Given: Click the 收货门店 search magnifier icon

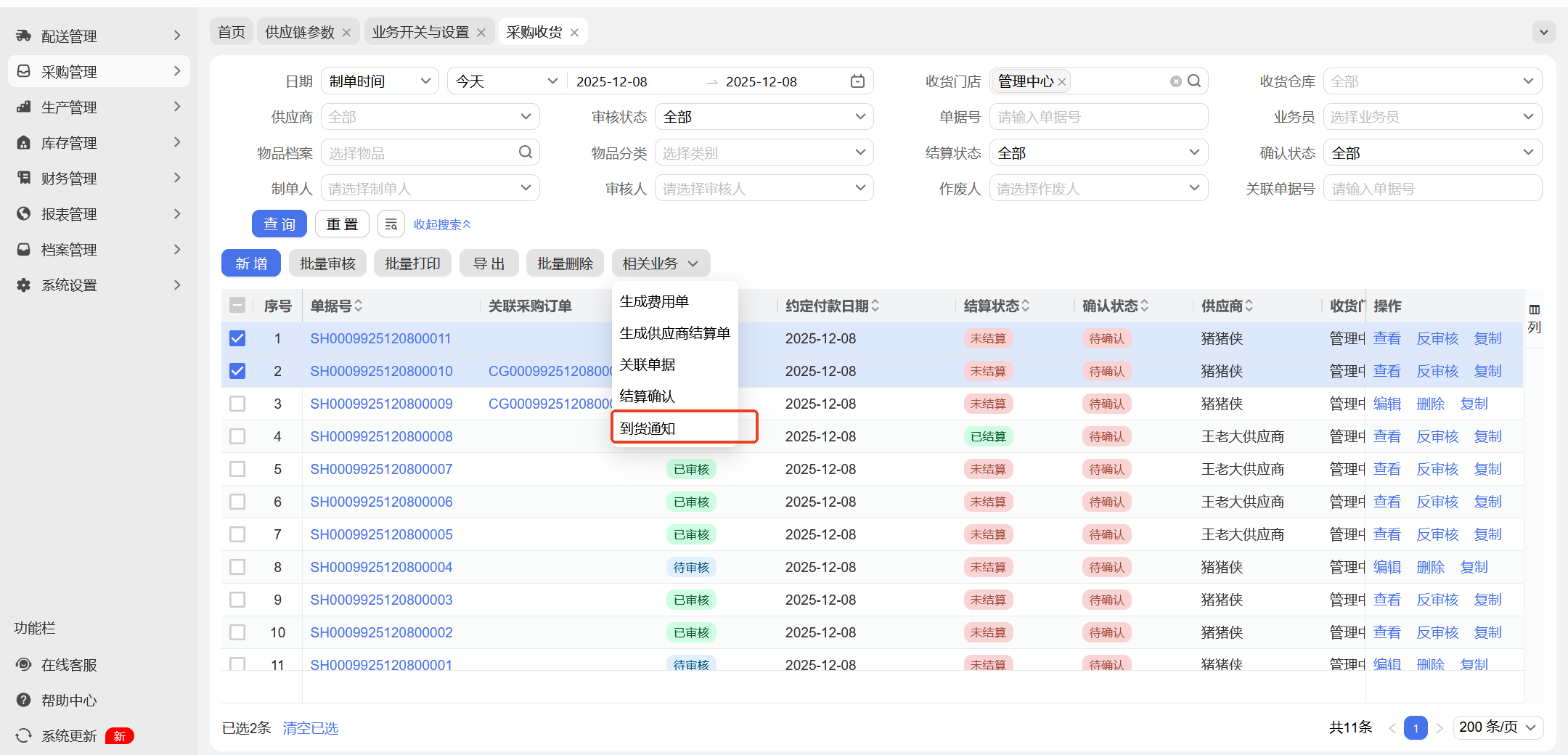Looking at the screenshot, I should coord(1194,81).
